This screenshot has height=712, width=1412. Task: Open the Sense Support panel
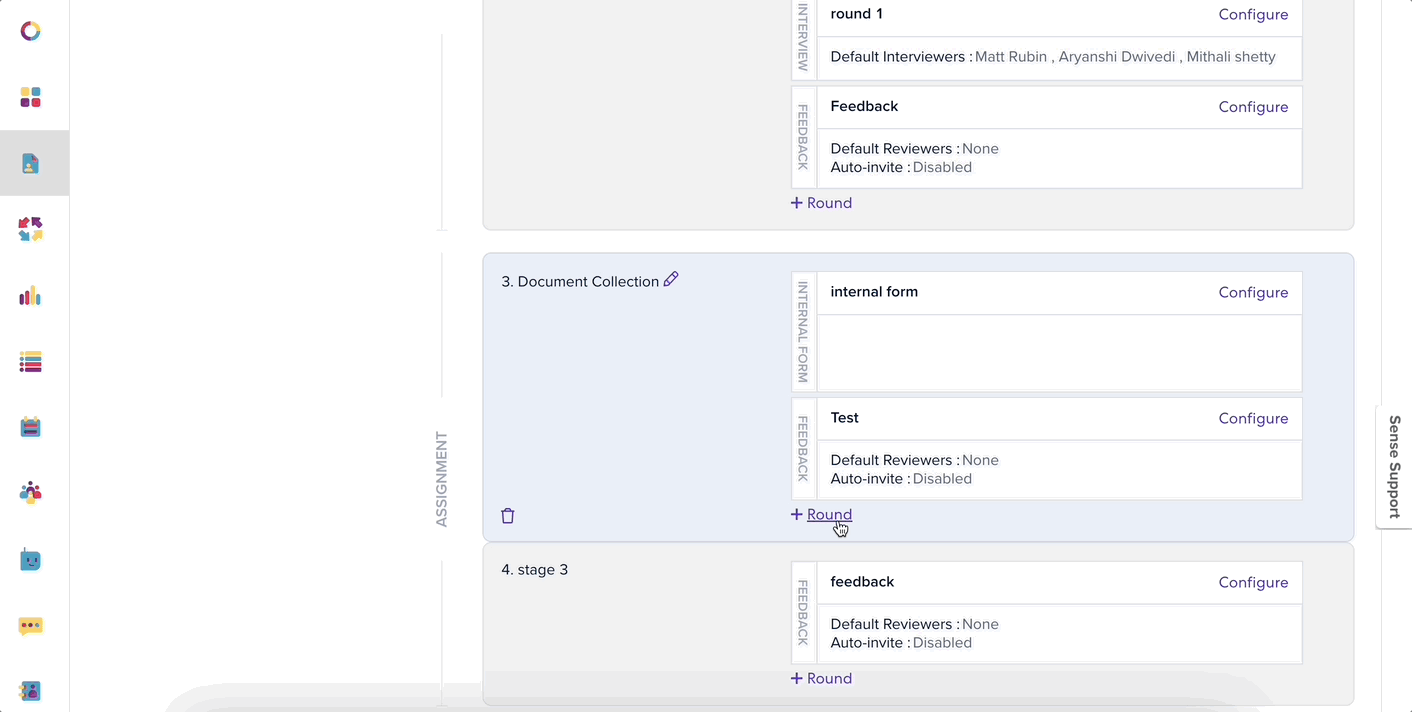(x=1392, y=467)
